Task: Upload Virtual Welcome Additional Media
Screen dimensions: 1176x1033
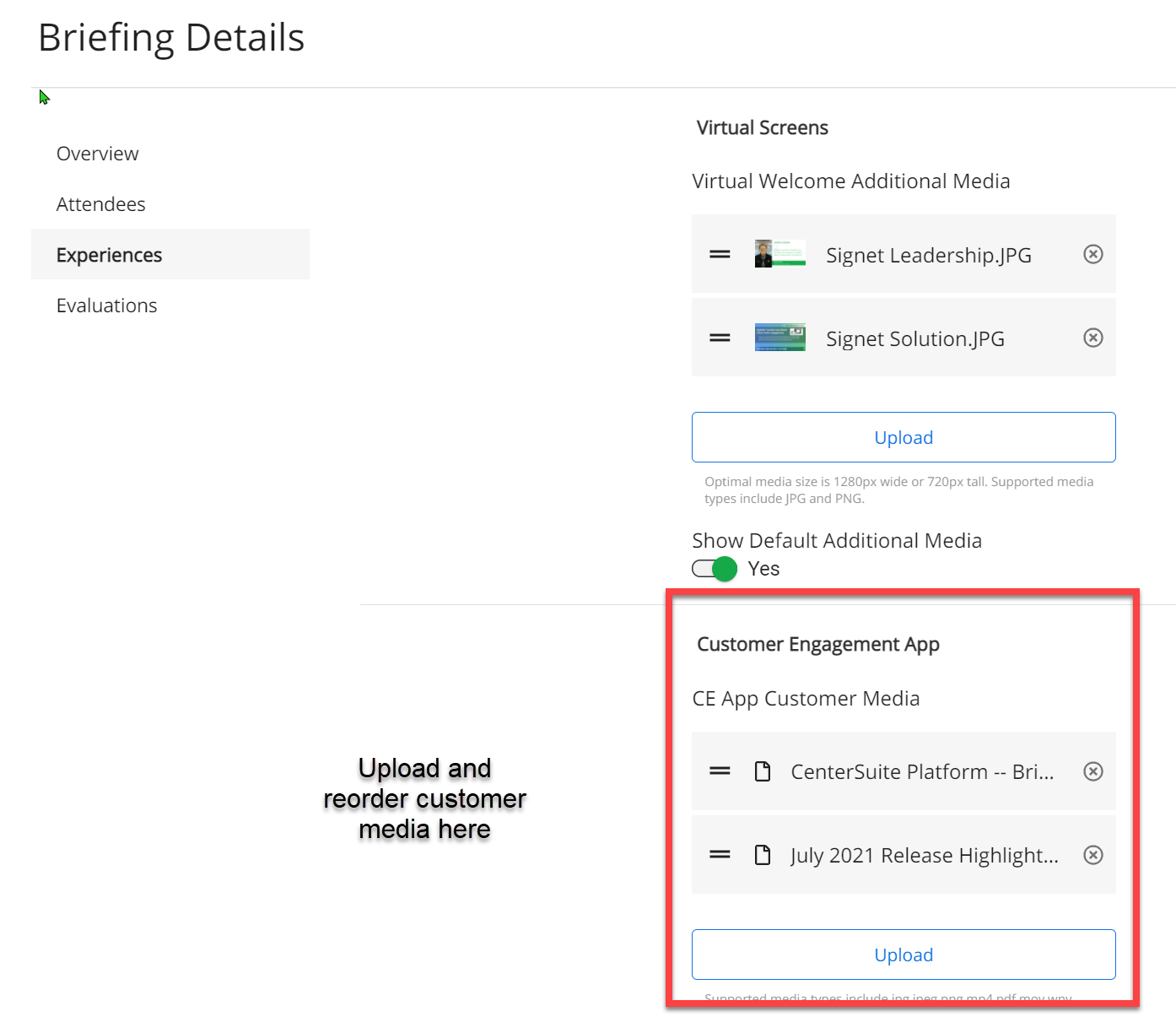Action: coord(904,437)
